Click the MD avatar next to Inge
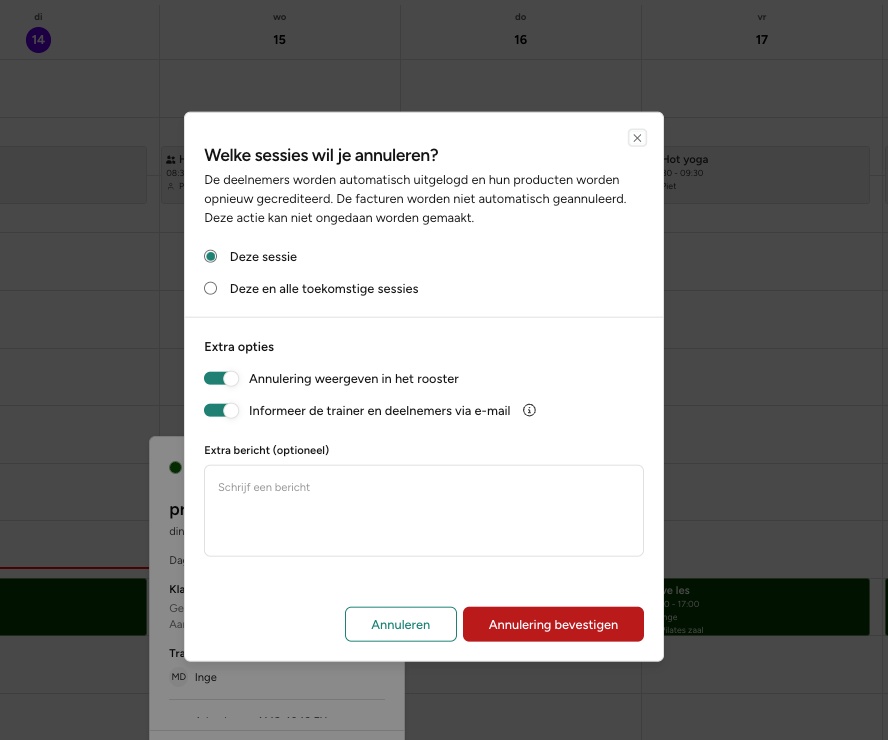 (179, 677)
